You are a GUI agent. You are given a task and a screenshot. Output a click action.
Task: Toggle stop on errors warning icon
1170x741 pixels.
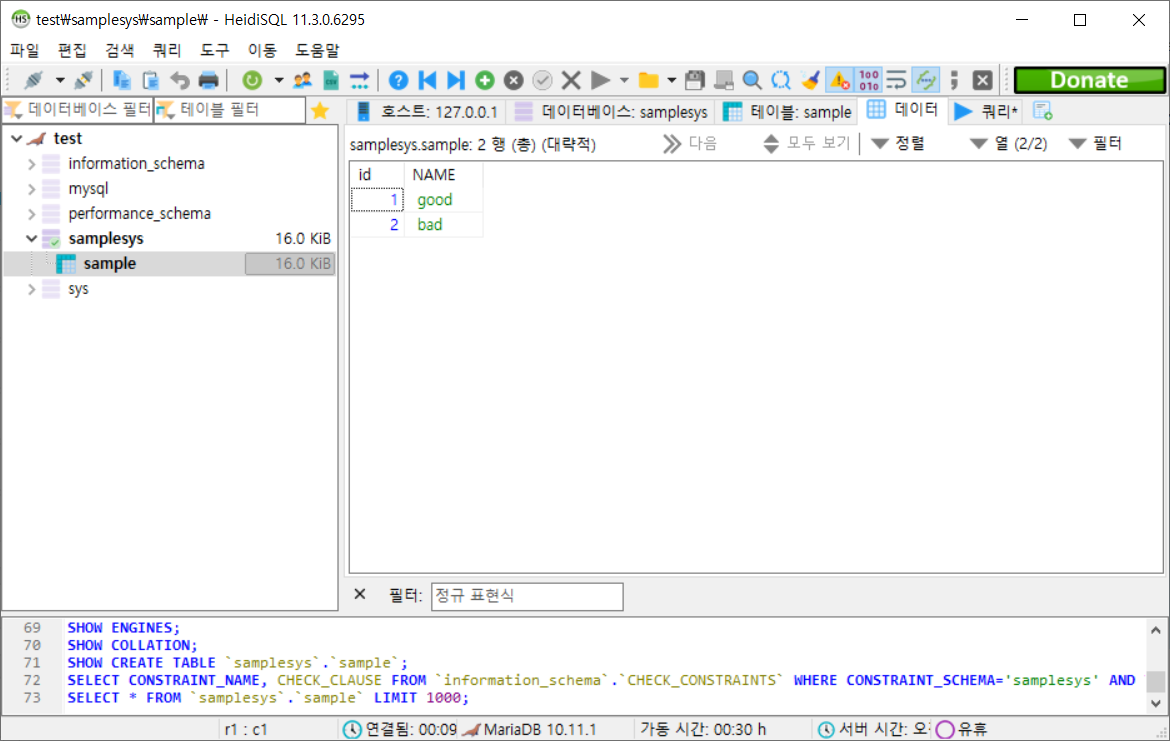pos(839,80)
